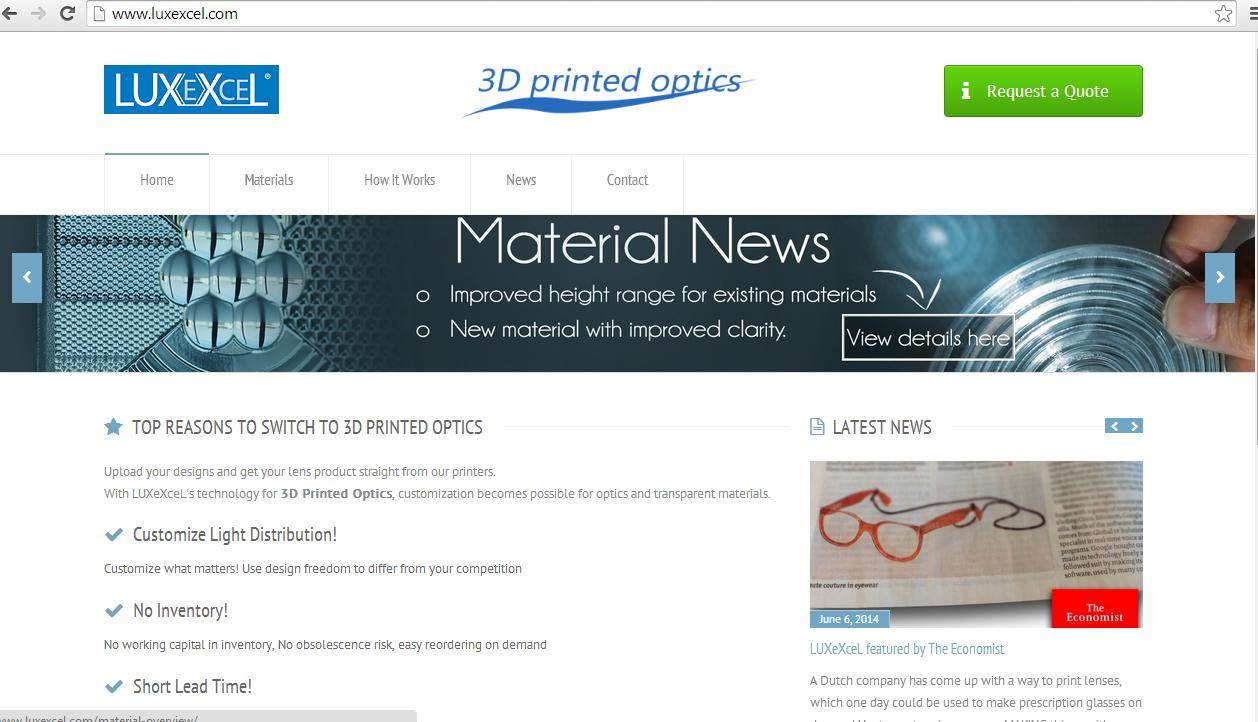Click View details here in the banner
1258x722 pixels.
928,338
